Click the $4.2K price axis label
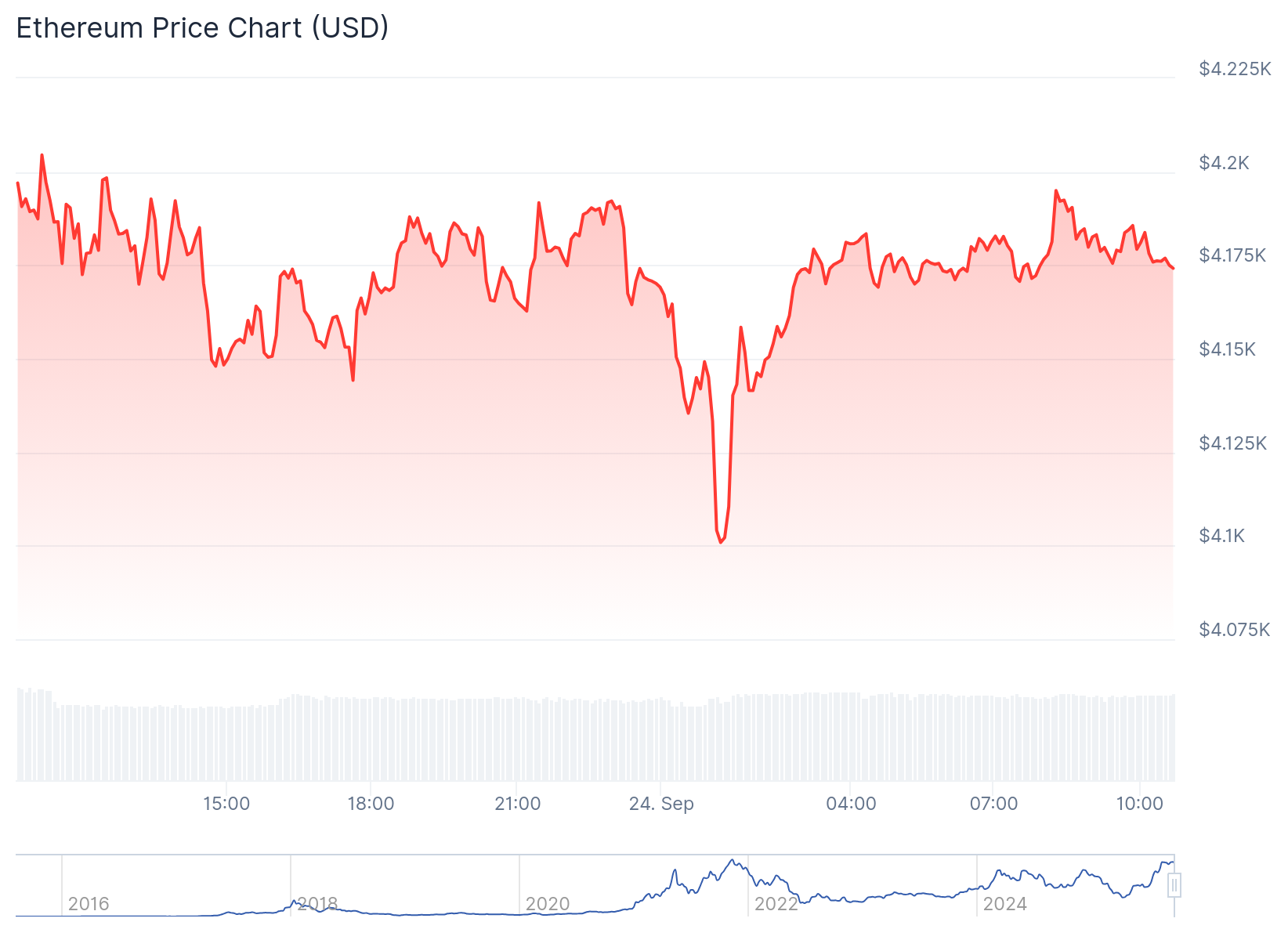 tap(1224, 163)
